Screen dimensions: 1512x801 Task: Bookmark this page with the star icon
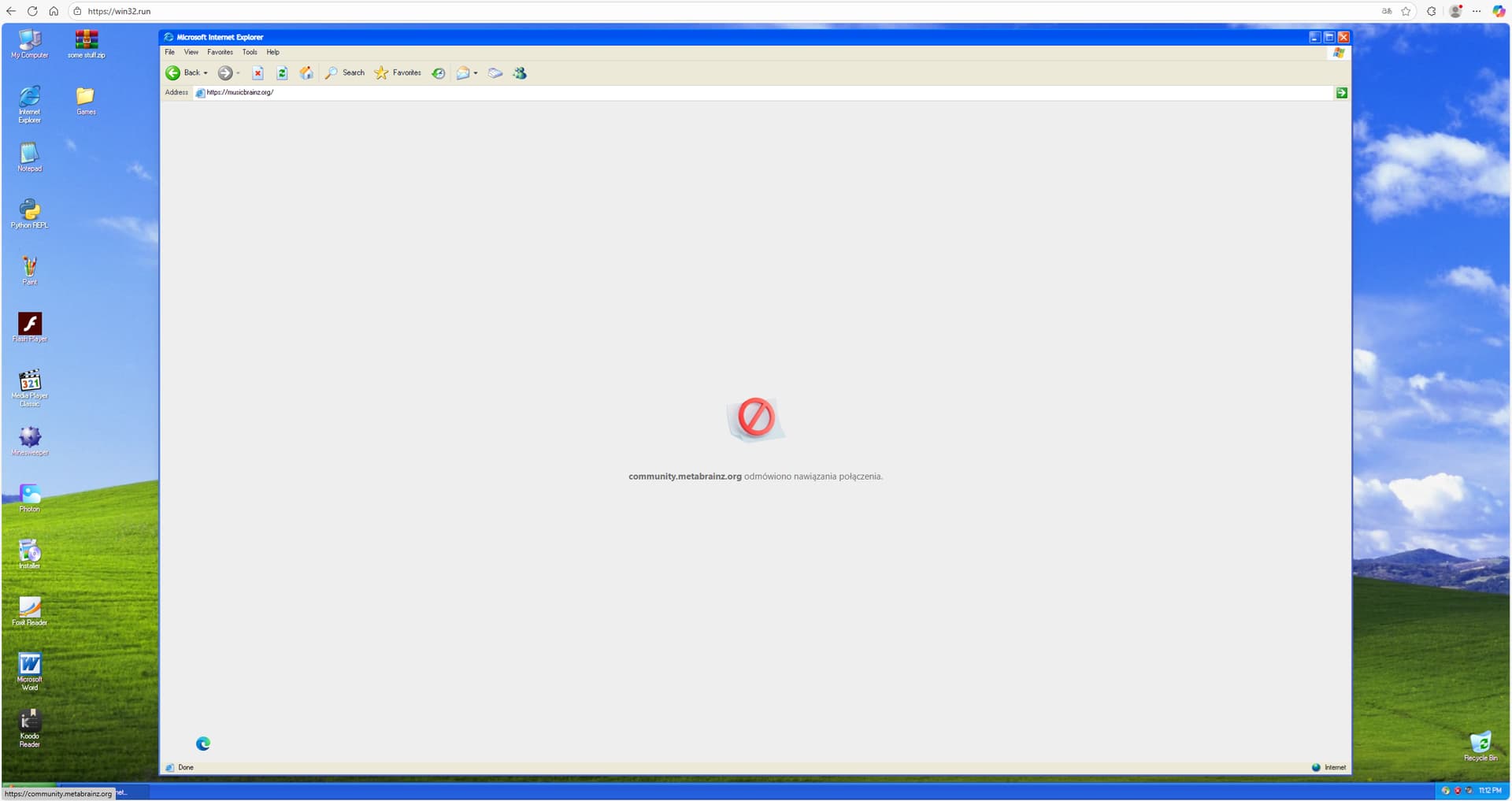[1406, 11]
